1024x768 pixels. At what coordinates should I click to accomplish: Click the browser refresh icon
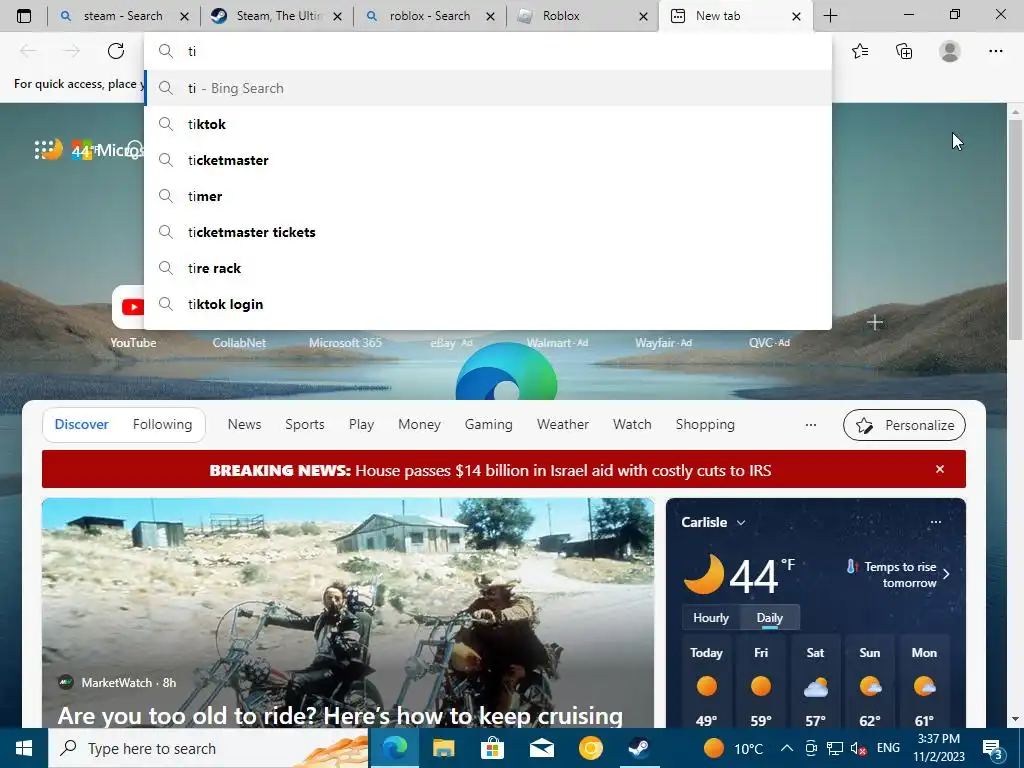116,51
